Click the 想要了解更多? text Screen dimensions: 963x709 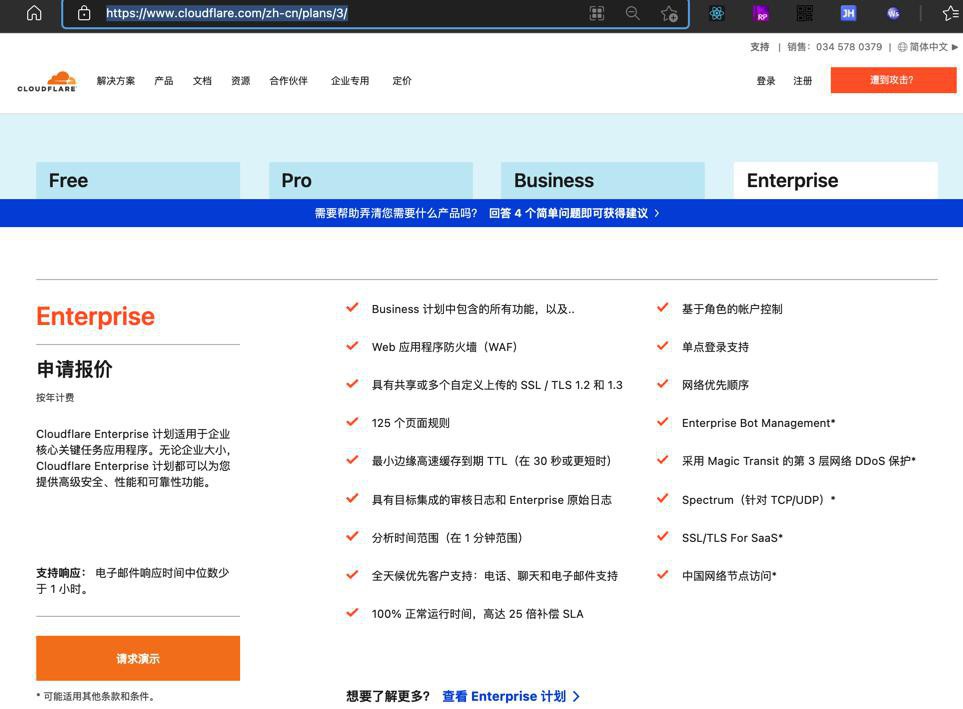pos(388,696)
